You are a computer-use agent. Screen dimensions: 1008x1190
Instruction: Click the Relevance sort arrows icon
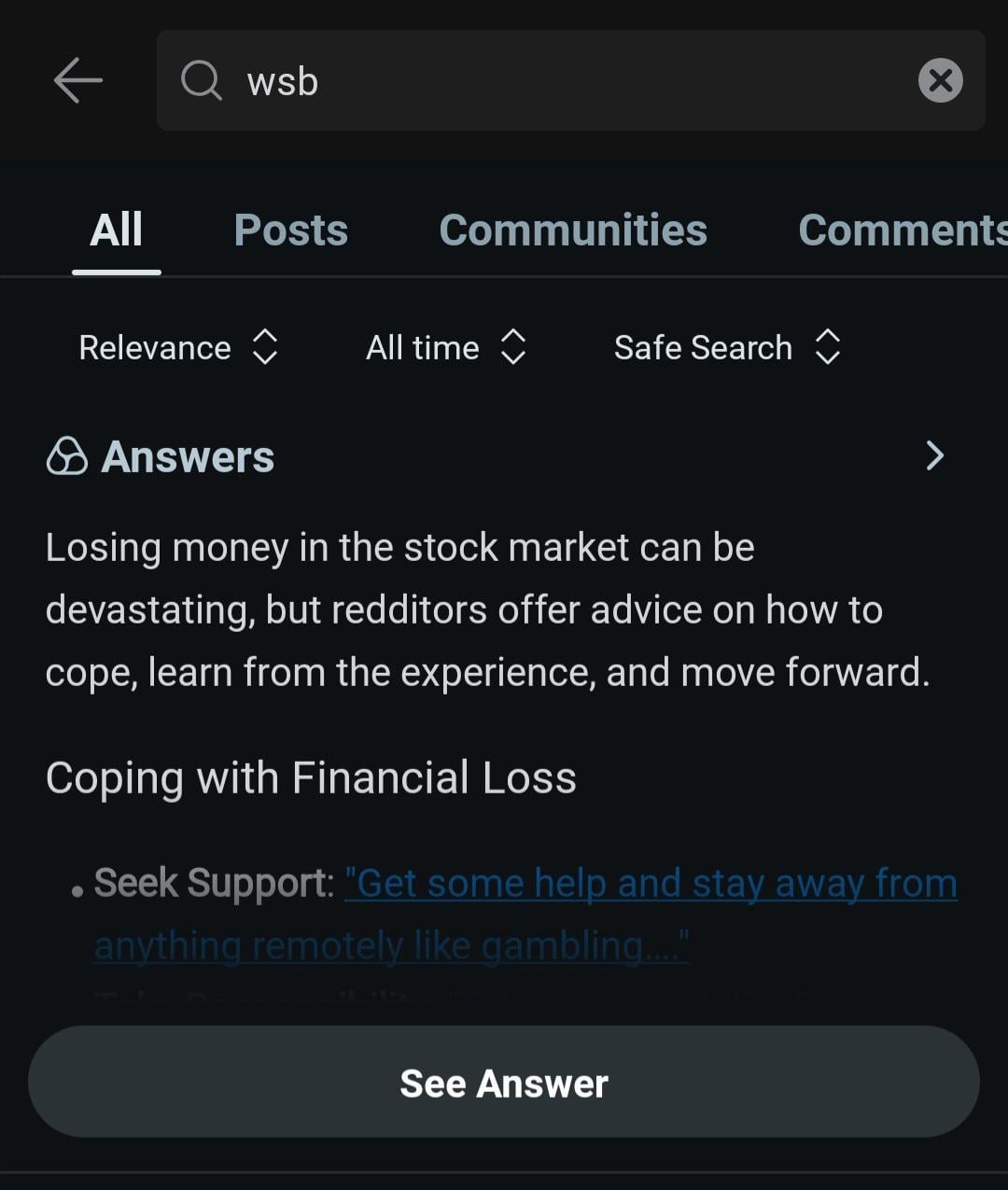pos(265,347)
